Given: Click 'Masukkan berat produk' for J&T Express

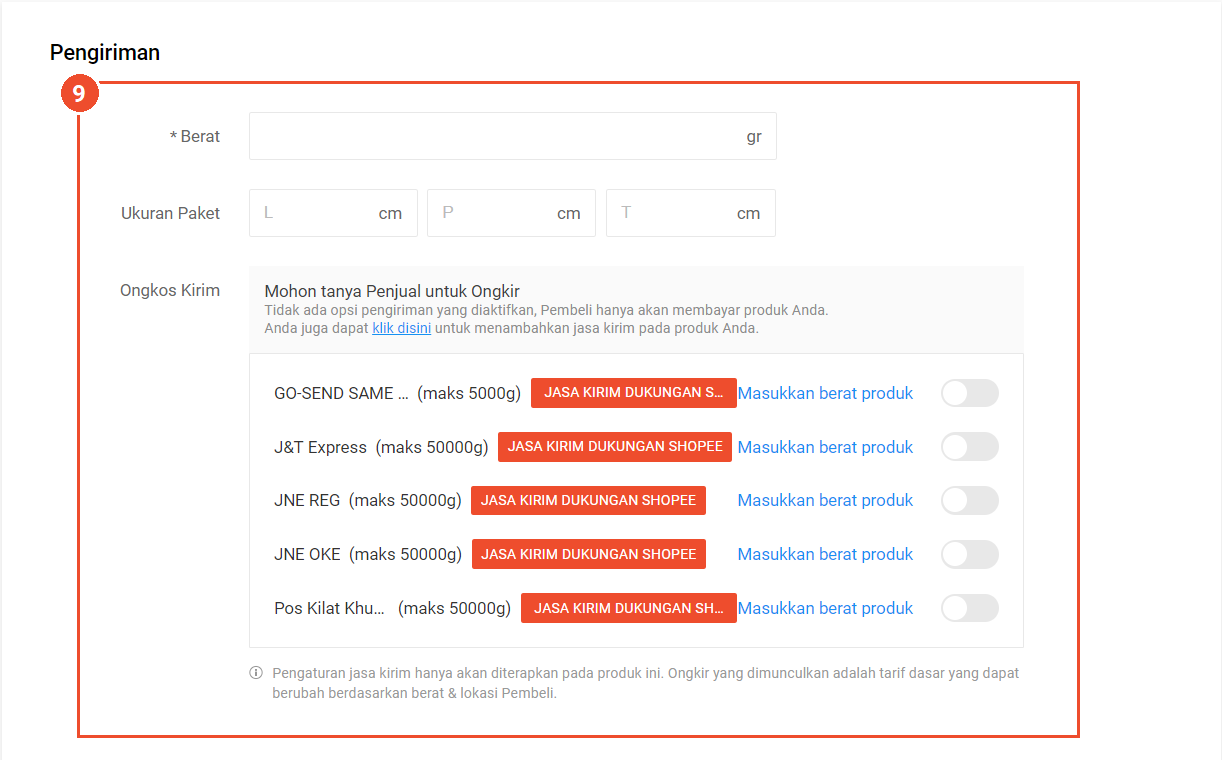Looking at the screenshot, I should coord(825,447).
